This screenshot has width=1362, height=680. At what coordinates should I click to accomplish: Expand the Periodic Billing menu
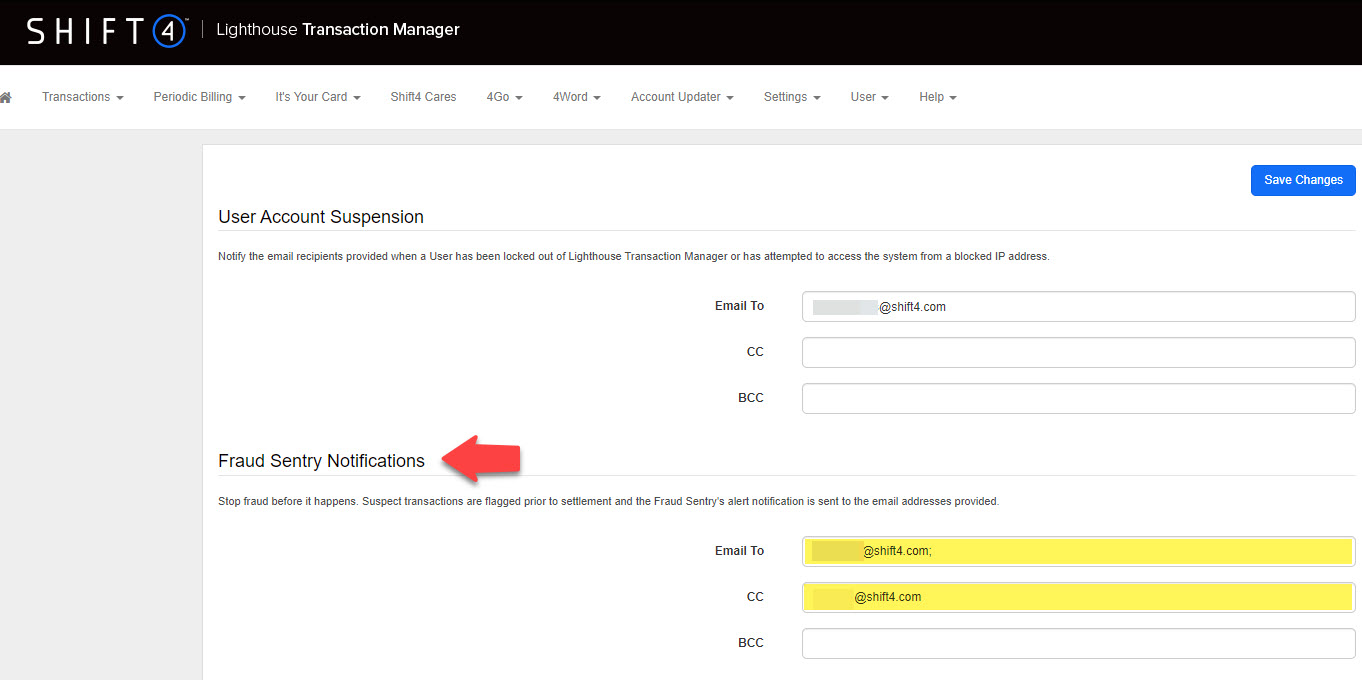pos(199,97)
